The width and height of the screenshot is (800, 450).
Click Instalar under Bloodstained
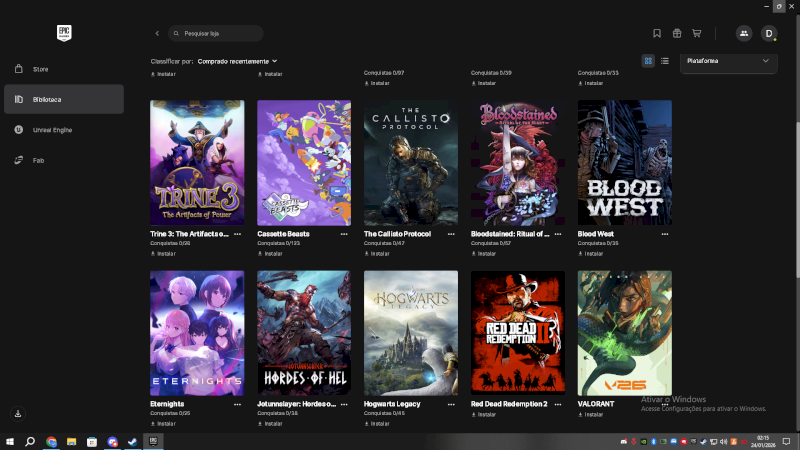point(484,254)
